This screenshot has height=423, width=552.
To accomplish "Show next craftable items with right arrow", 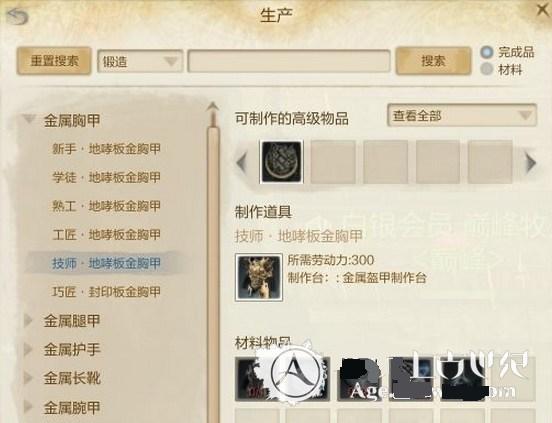I will point(530,163).
